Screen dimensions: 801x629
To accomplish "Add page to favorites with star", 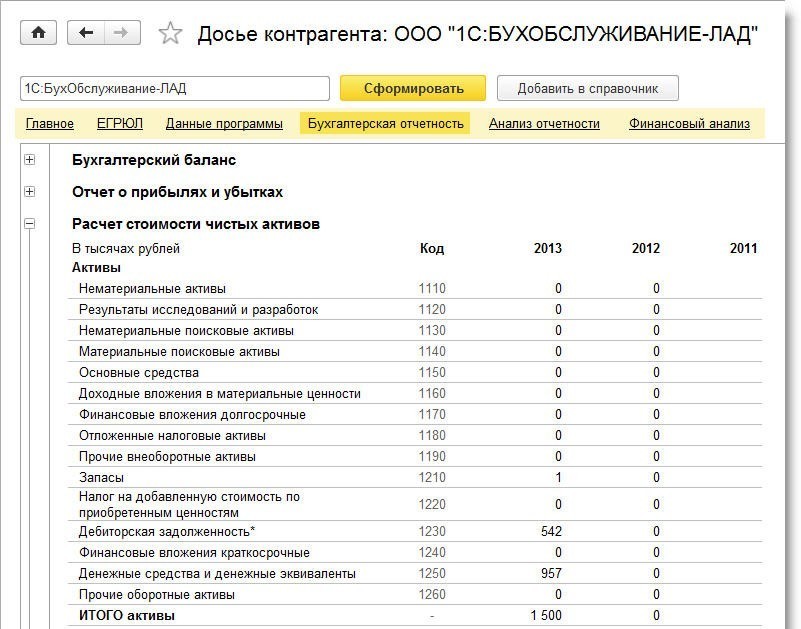I will pyautogui.click(x=171, y=34).
